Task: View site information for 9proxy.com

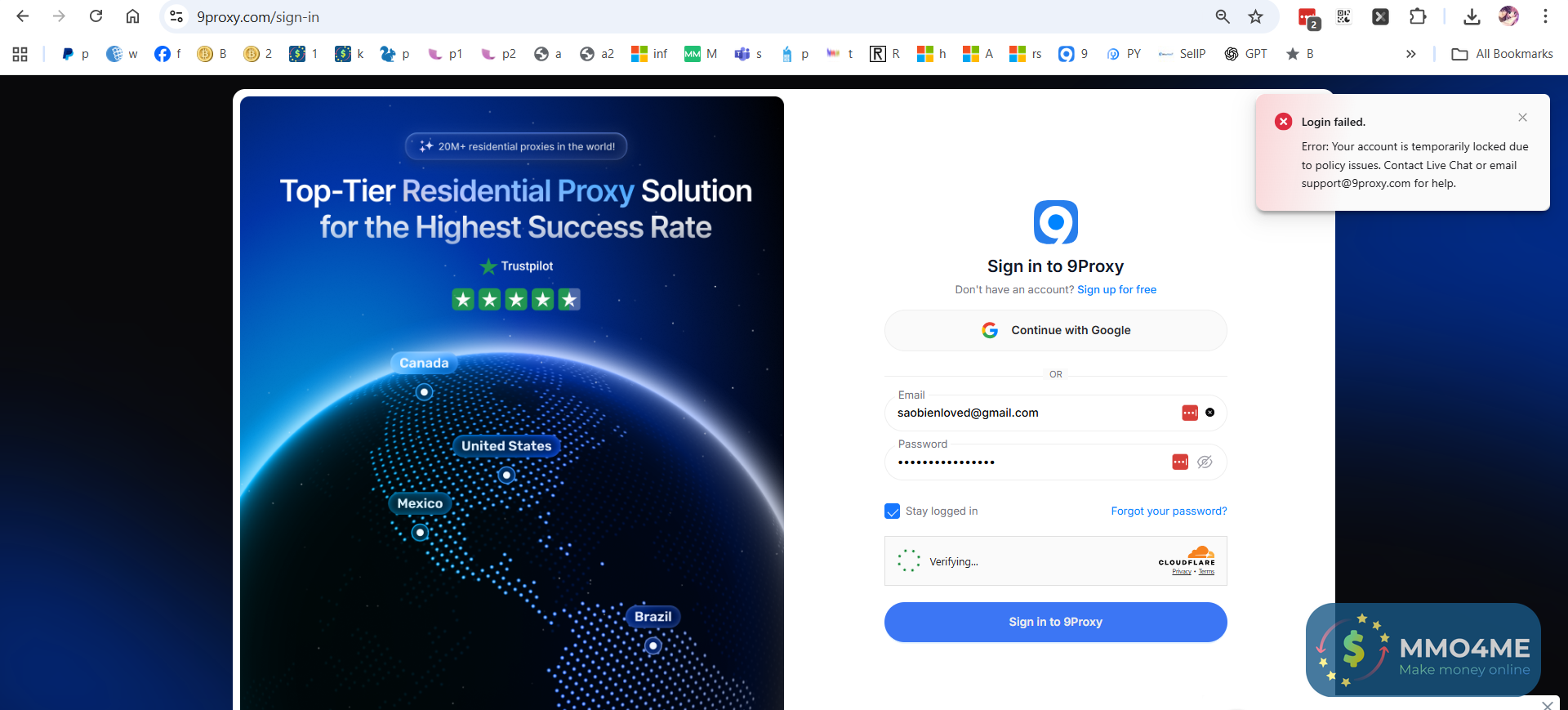Action: (176, 16)
